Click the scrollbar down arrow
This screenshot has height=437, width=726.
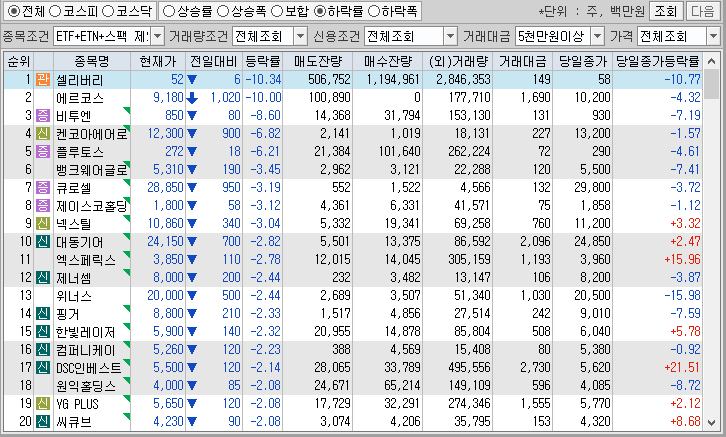point(711,423)
